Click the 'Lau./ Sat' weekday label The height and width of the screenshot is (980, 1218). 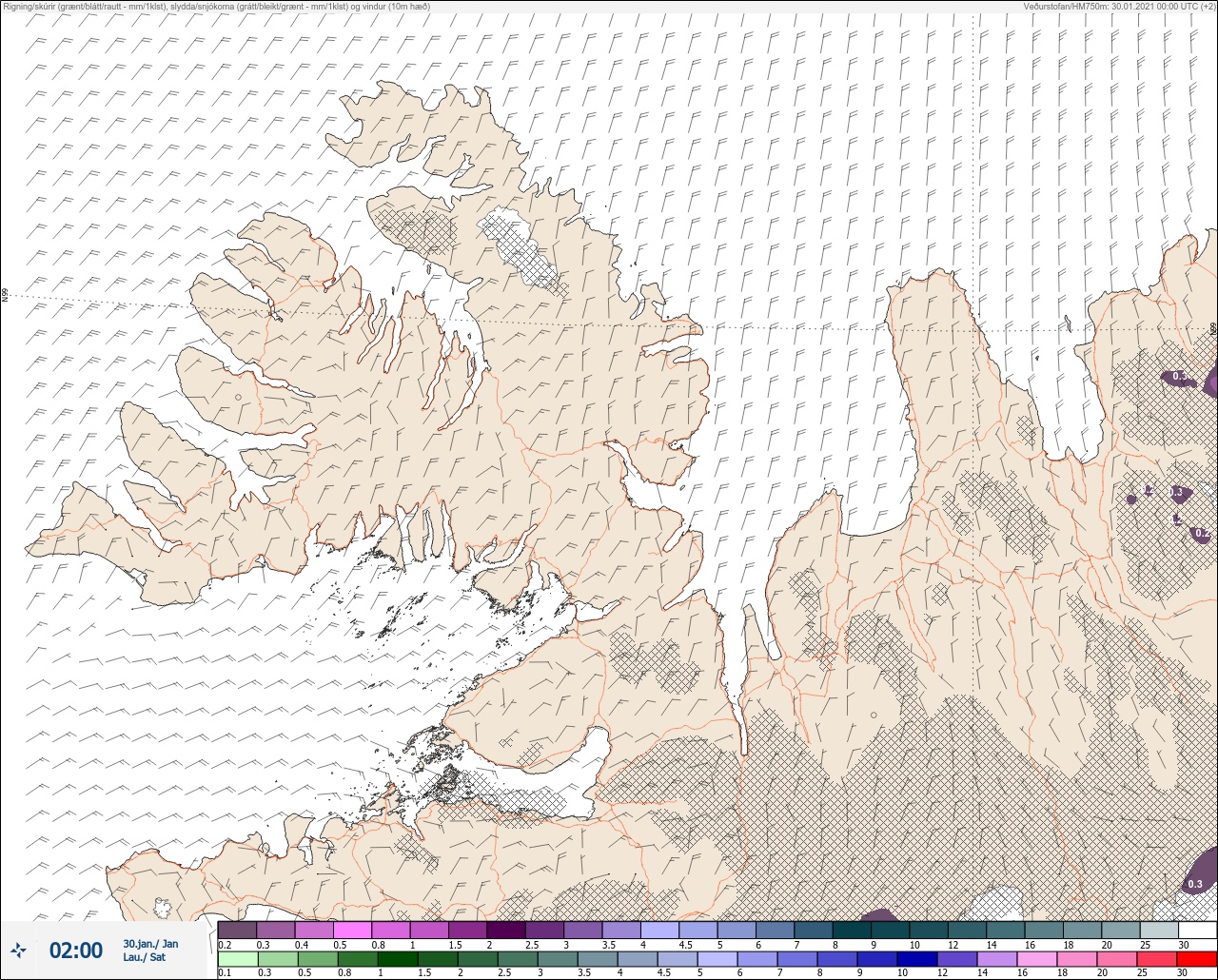tap(145, 957)
